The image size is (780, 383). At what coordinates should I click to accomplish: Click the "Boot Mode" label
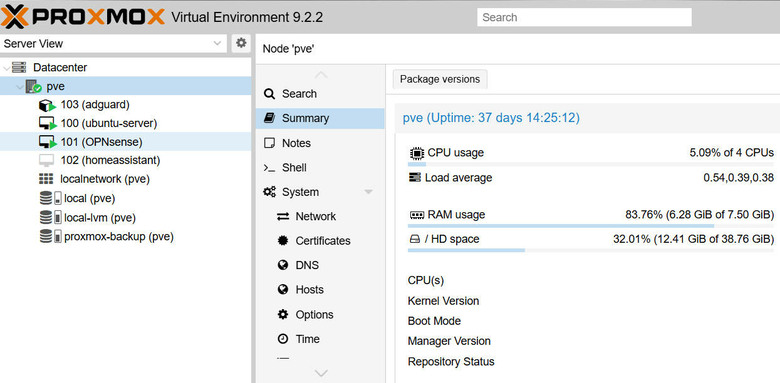pyautogui.click(x=434, y=321)
